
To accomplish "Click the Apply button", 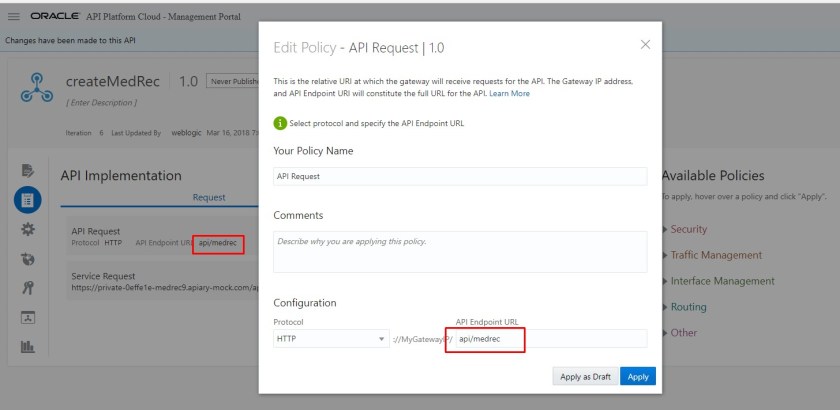I will pyautogui.click(x=638, y=377).
